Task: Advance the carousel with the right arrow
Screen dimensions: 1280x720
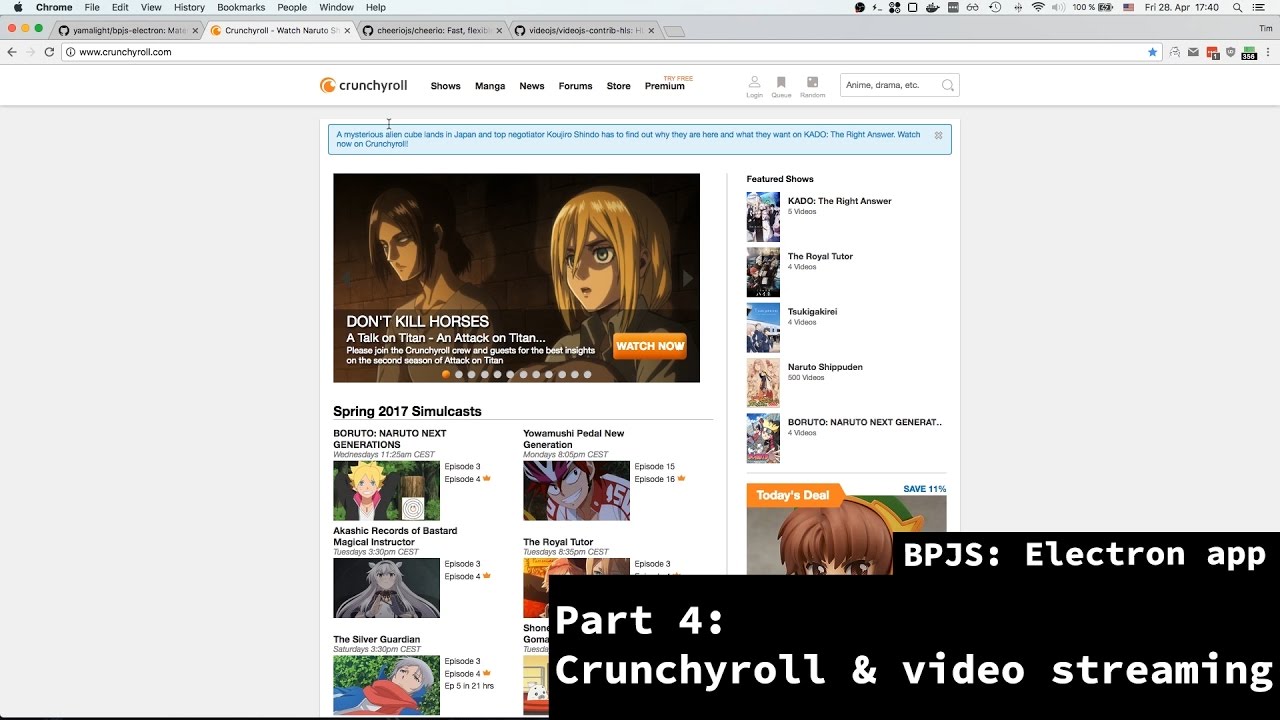Action: [687, 278]
